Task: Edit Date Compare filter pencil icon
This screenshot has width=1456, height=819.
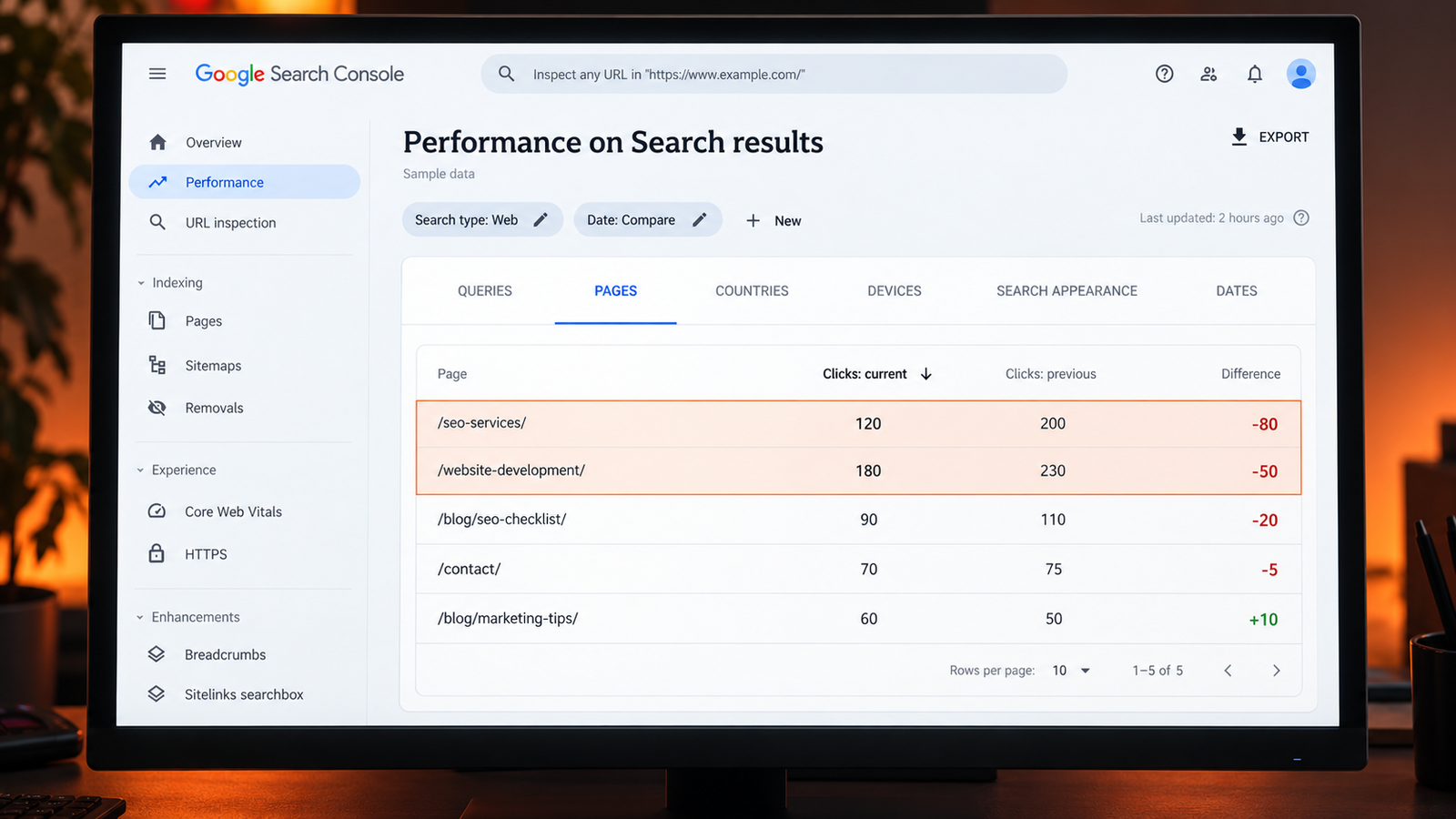Action: click(700, 219)
